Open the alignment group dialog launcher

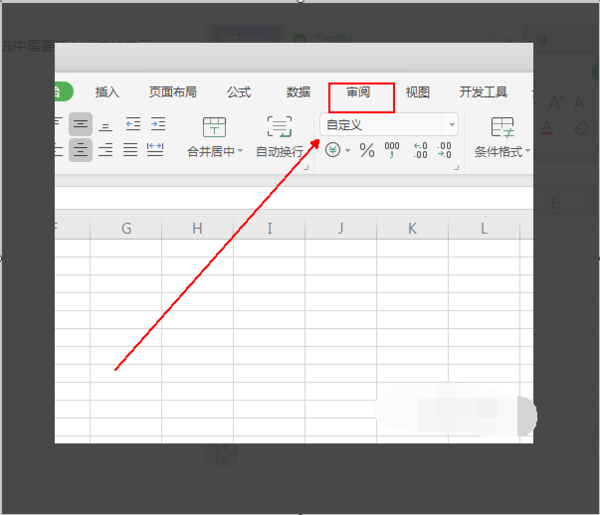[306, 167]
